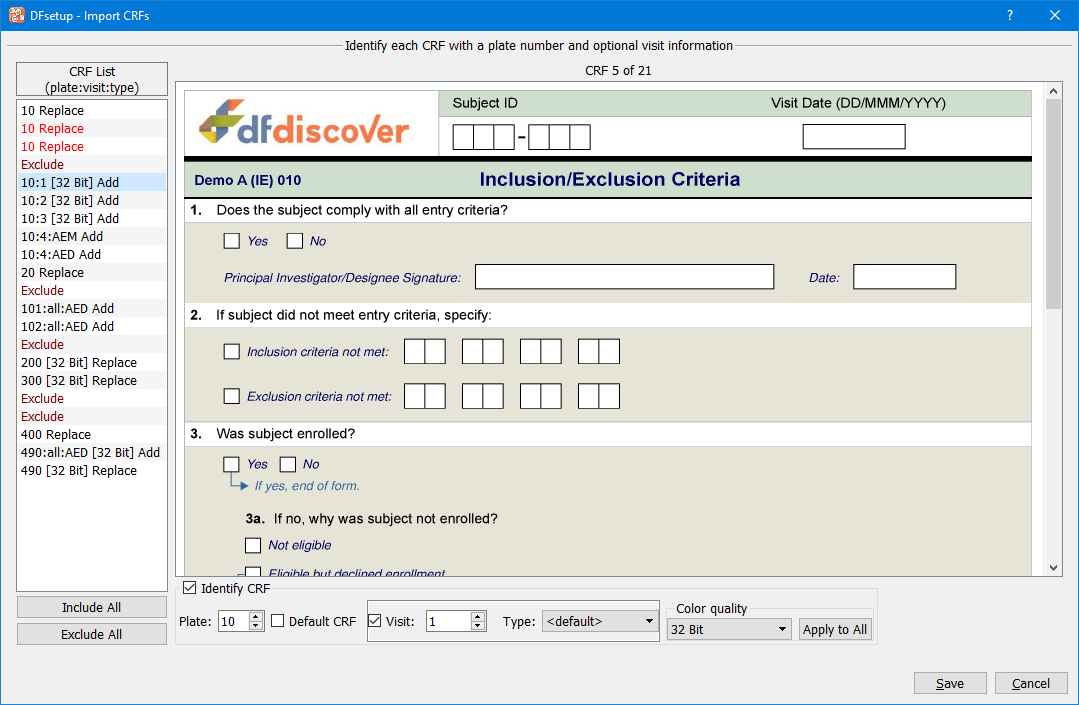Click the Apply to All button
Image resolution: width=1079 pixels, height=705 pixels.
pos(835,630)
